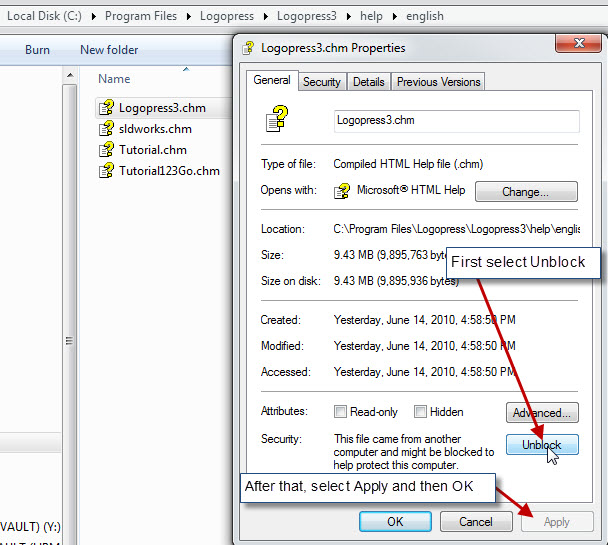Screen dimensions: 608x545
Task: Click the filename field Logopress3.chm
Action: pyautogui.click(x=457, y=121)
